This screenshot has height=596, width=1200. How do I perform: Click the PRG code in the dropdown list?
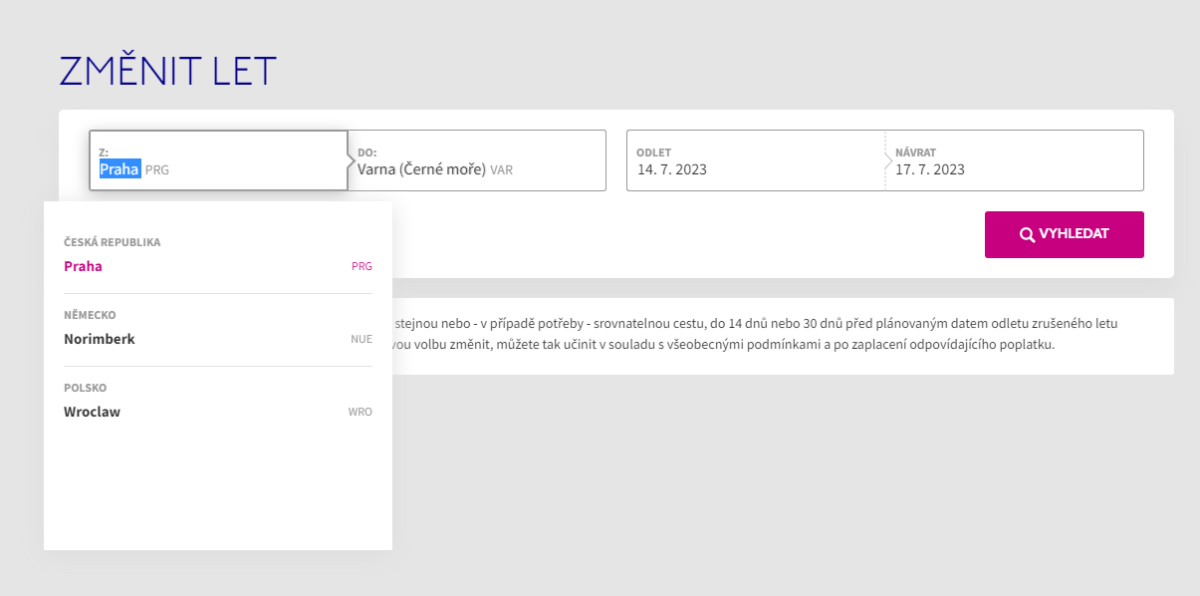361,267
